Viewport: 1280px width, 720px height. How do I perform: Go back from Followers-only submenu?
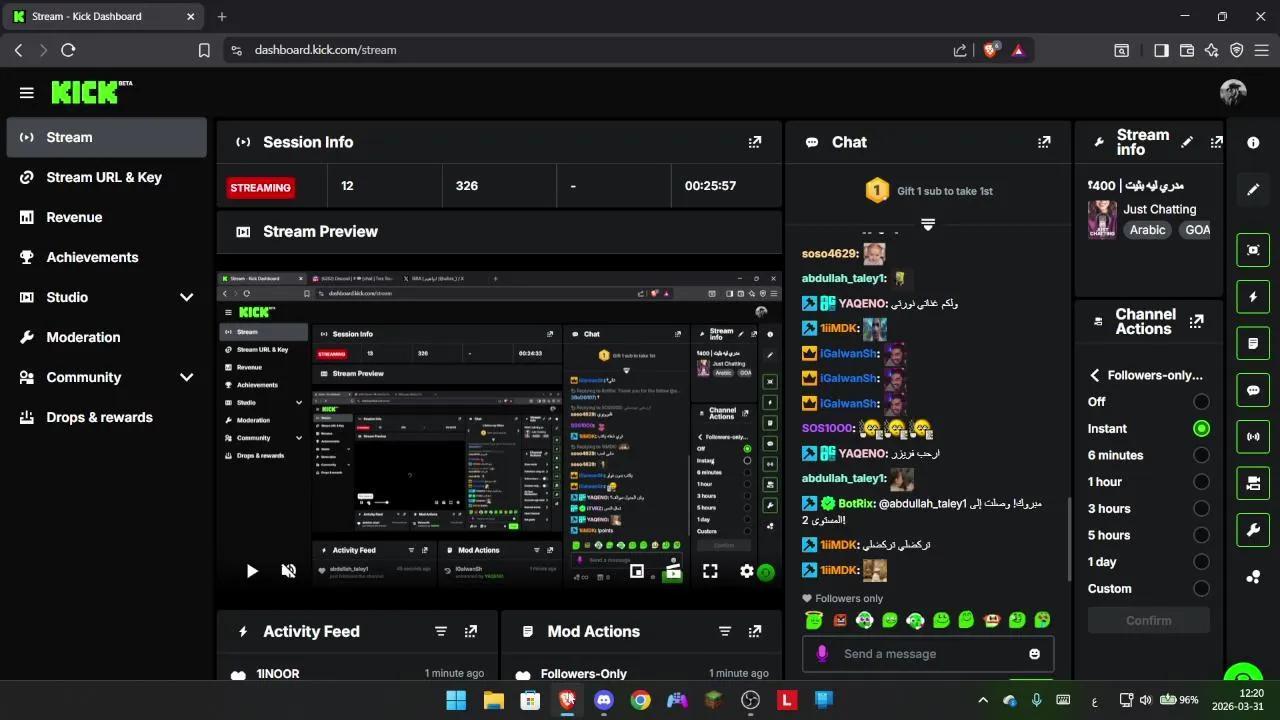(1095, 375)
